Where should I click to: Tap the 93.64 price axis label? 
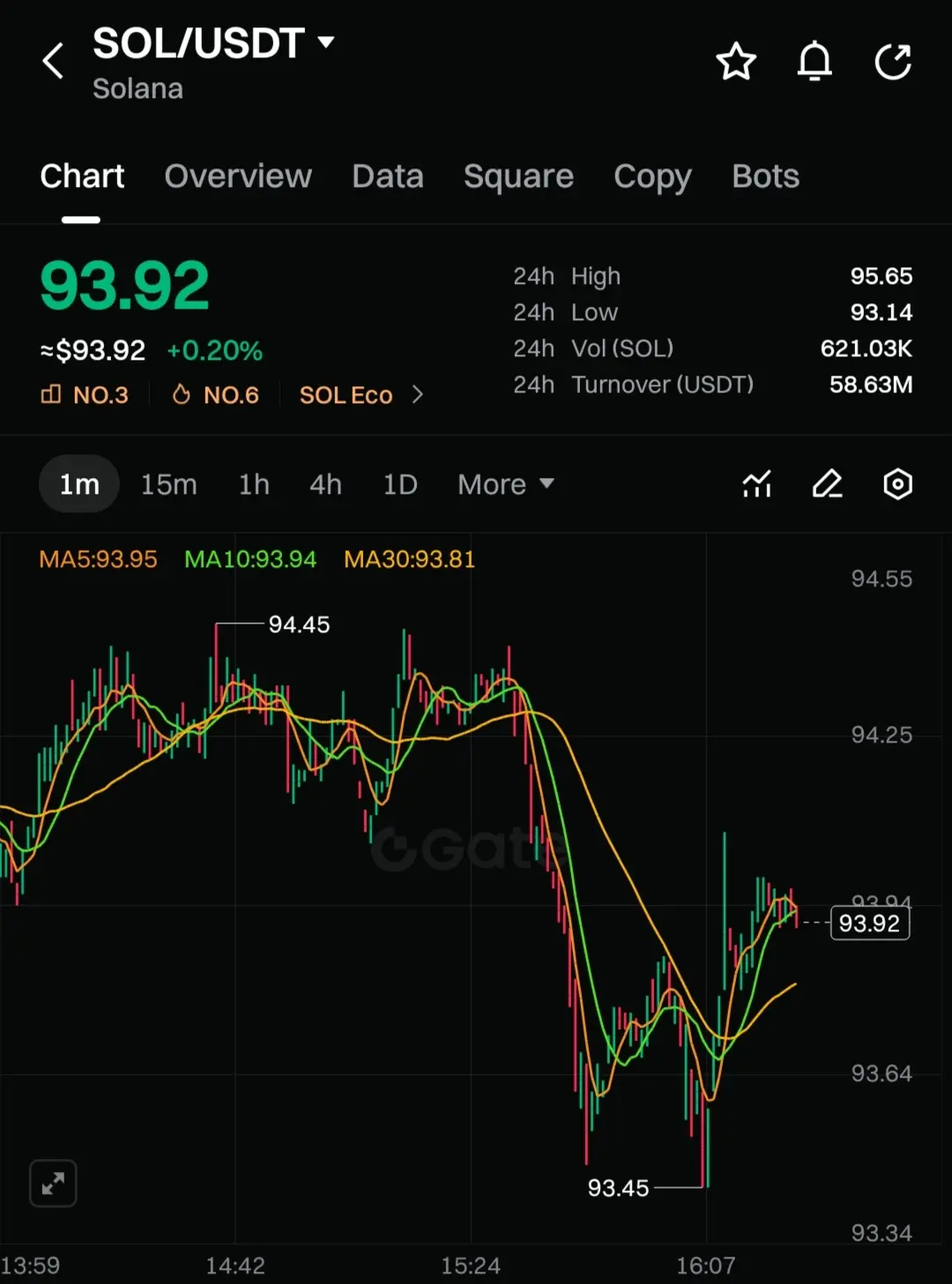[881, 1073]
